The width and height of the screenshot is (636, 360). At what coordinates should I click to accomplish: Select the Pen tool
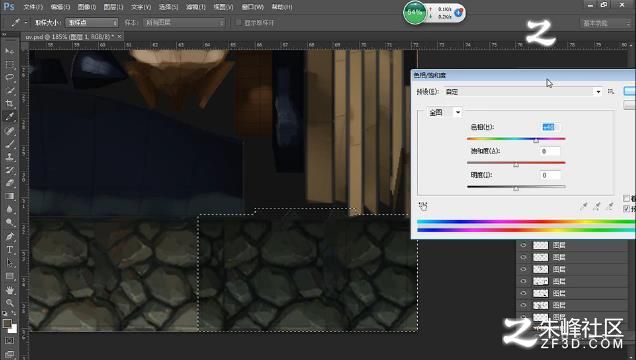tap(9, 236)
